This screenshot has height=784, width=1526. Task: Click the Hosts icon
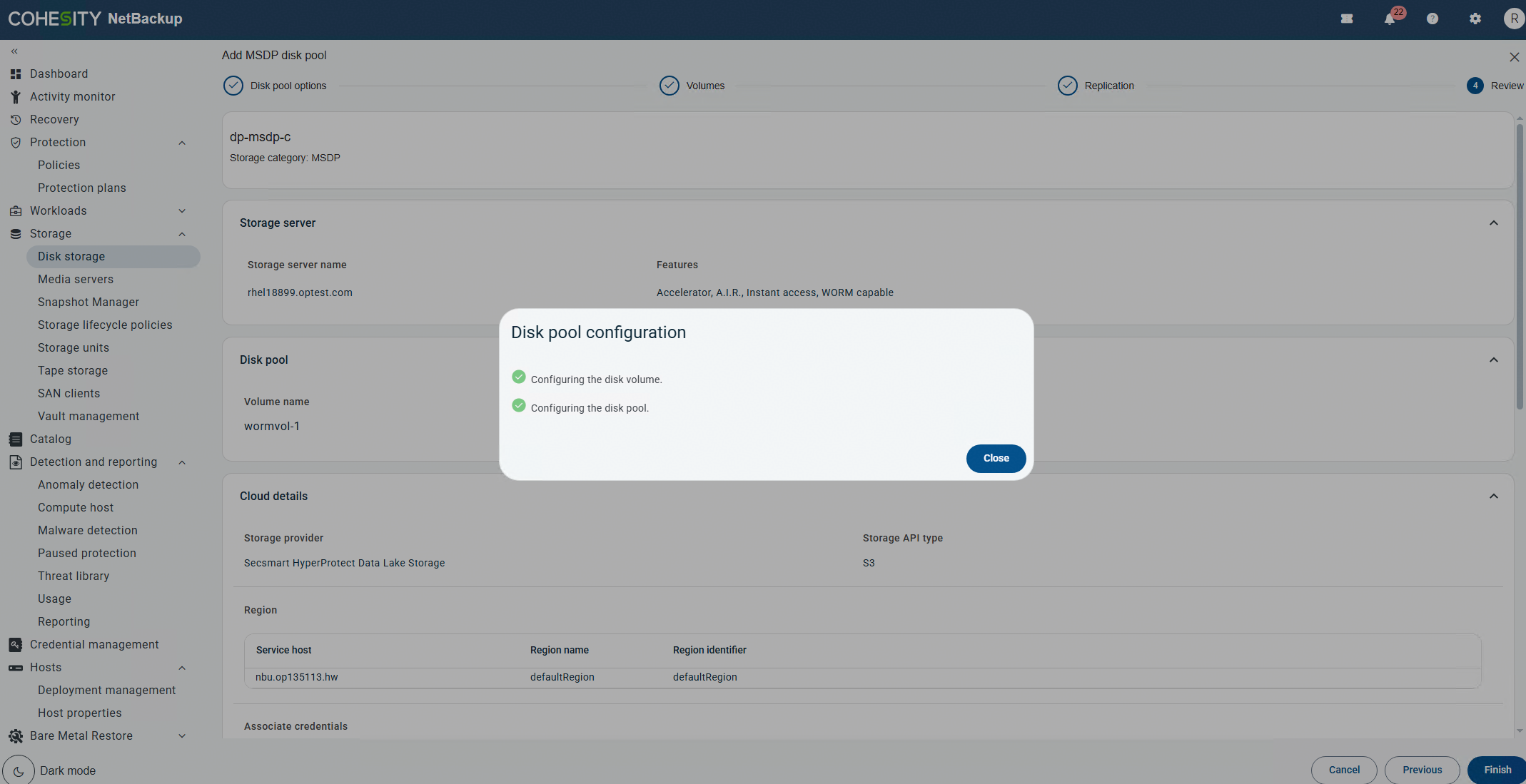coord(16,668)
